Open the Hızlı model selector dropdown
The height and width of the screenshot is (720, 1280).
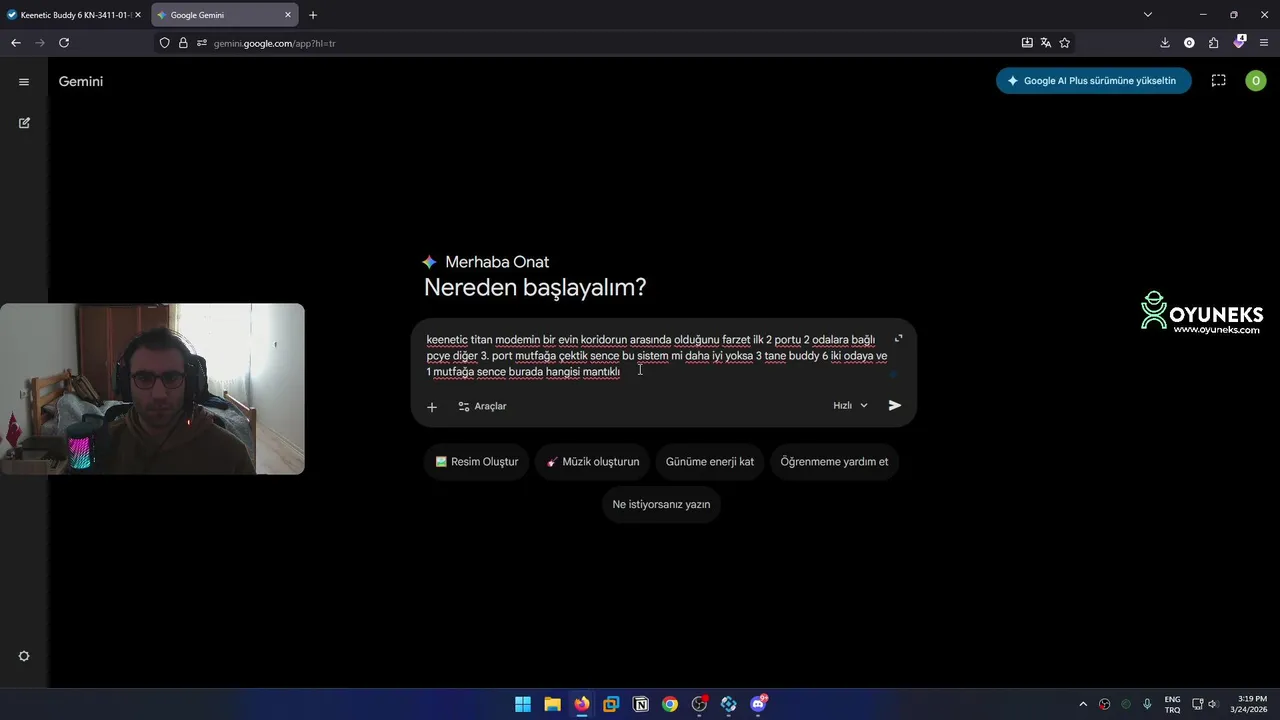point(851,406)
